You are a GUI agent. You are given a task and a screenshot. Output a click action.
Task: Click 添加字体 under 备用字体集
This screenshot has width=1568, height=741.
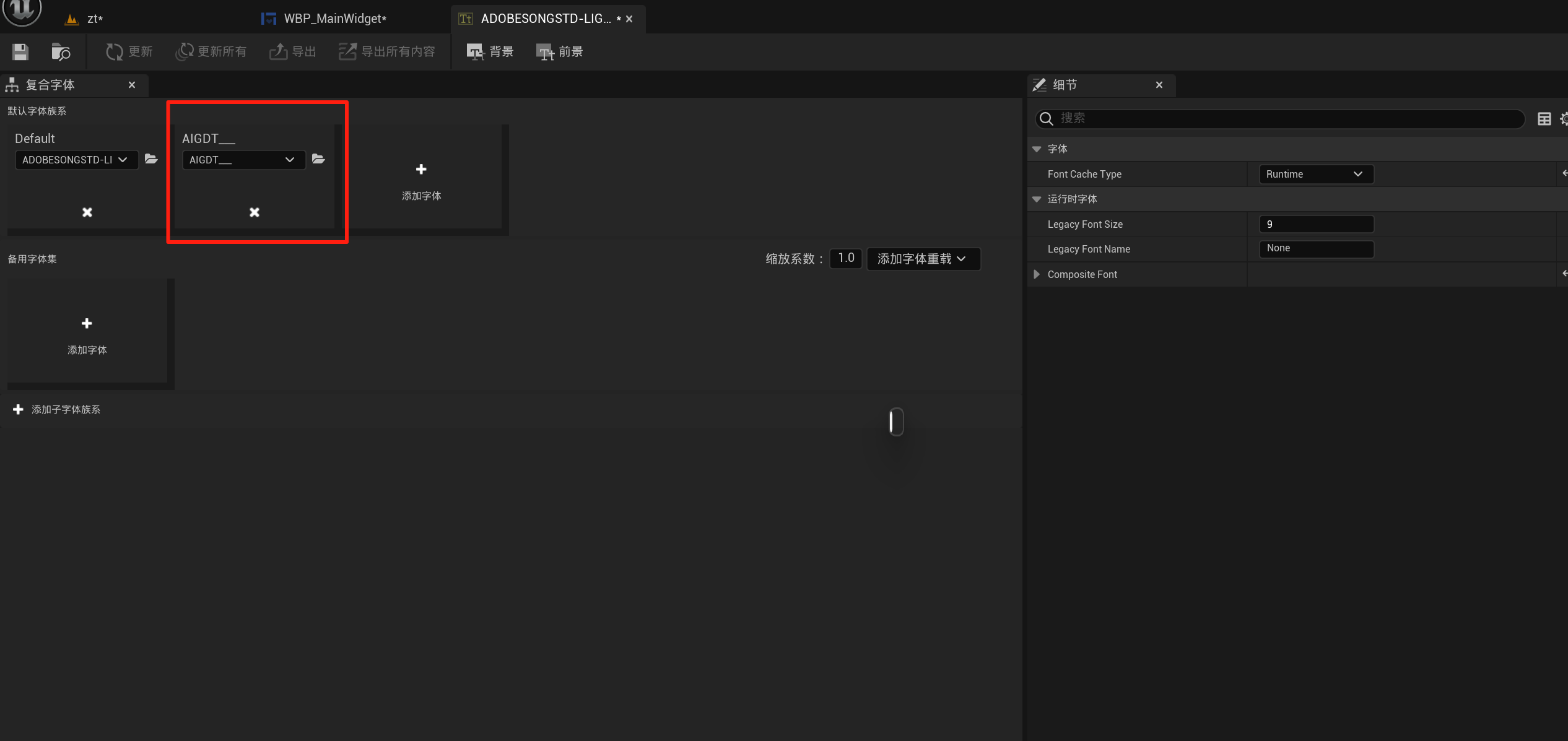tap(87, 334)
